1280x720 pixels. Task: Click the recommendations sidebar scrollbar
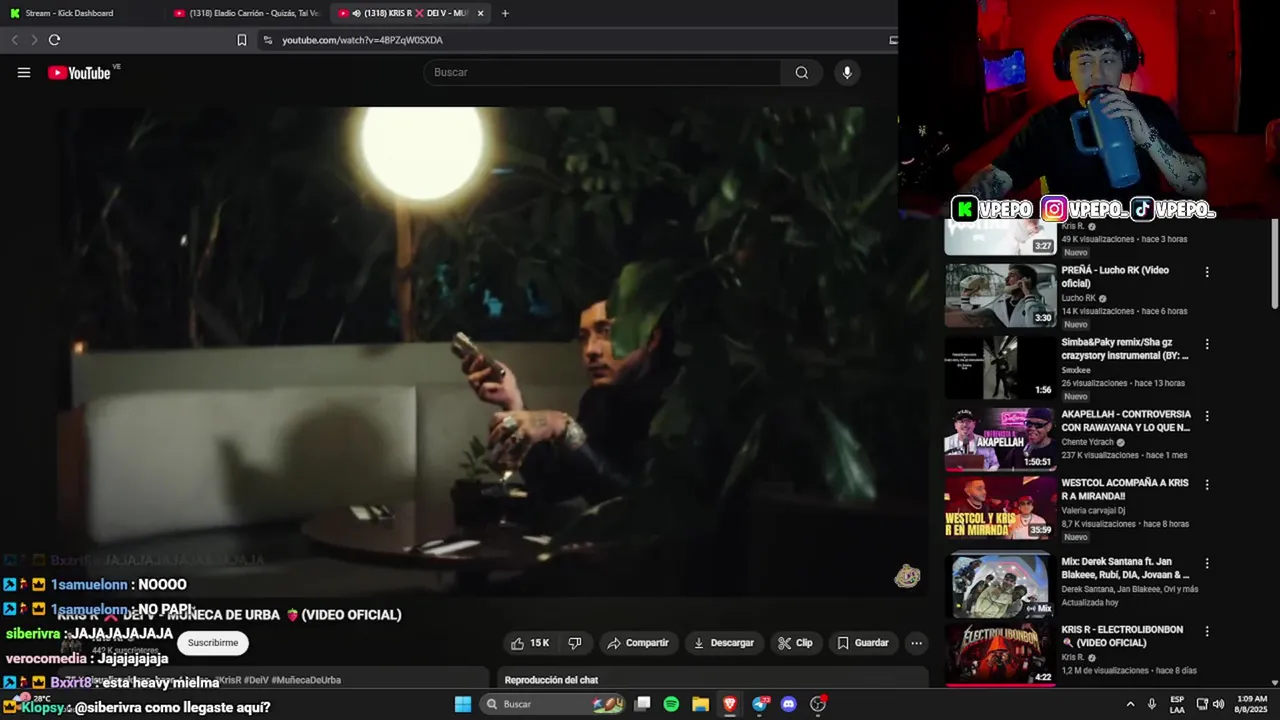(1274, 264)
